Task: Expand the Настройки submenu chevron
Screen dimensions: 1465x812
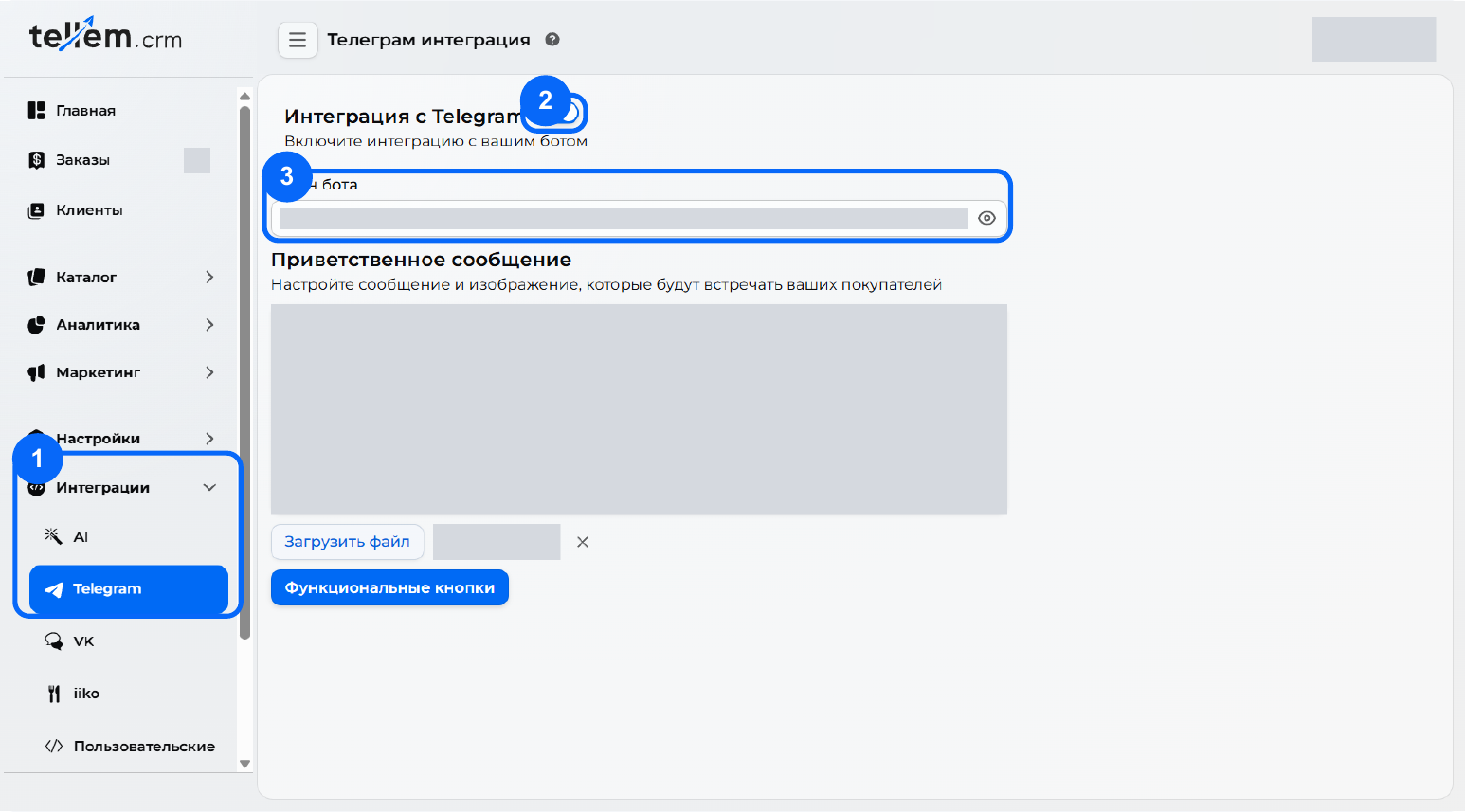Action: pyautogui.click(x=209, y=439)
